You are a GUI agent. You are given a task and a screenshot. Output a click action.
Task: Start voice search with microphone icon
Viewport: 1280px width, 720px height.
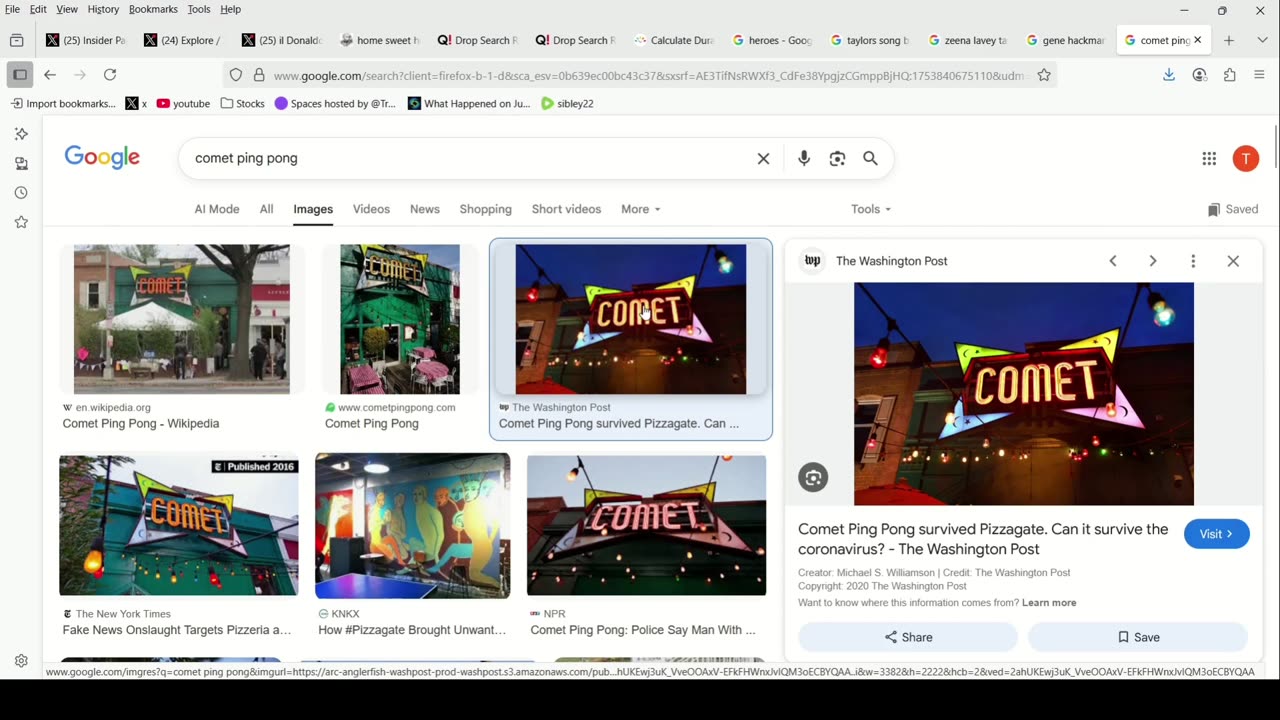804,158
